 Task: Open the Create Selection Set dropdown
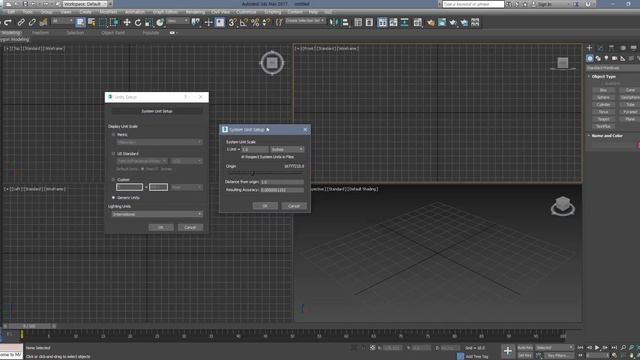click(x=305, y=20)
